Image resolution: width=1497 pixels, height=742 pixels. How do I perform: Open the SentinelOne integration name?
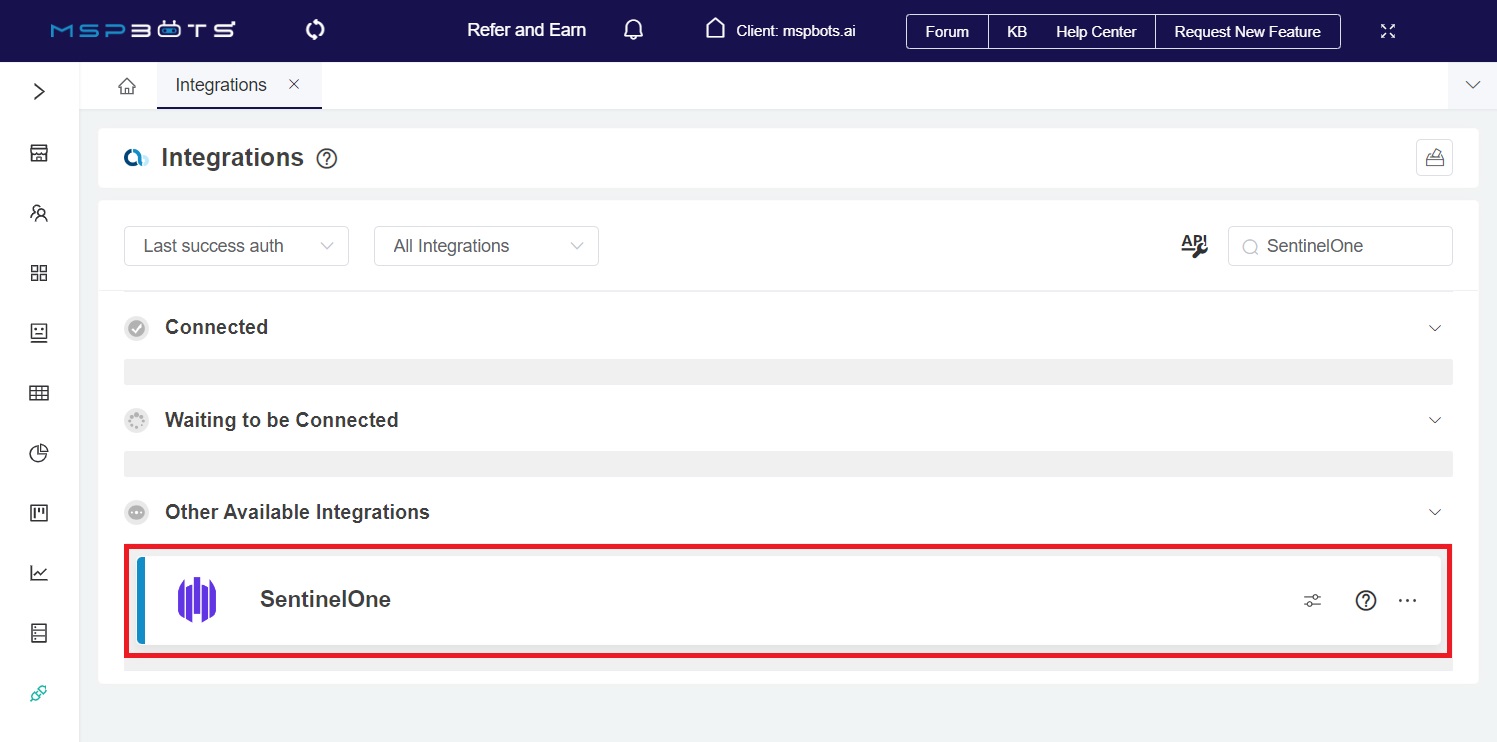click(x=325, y=599)
